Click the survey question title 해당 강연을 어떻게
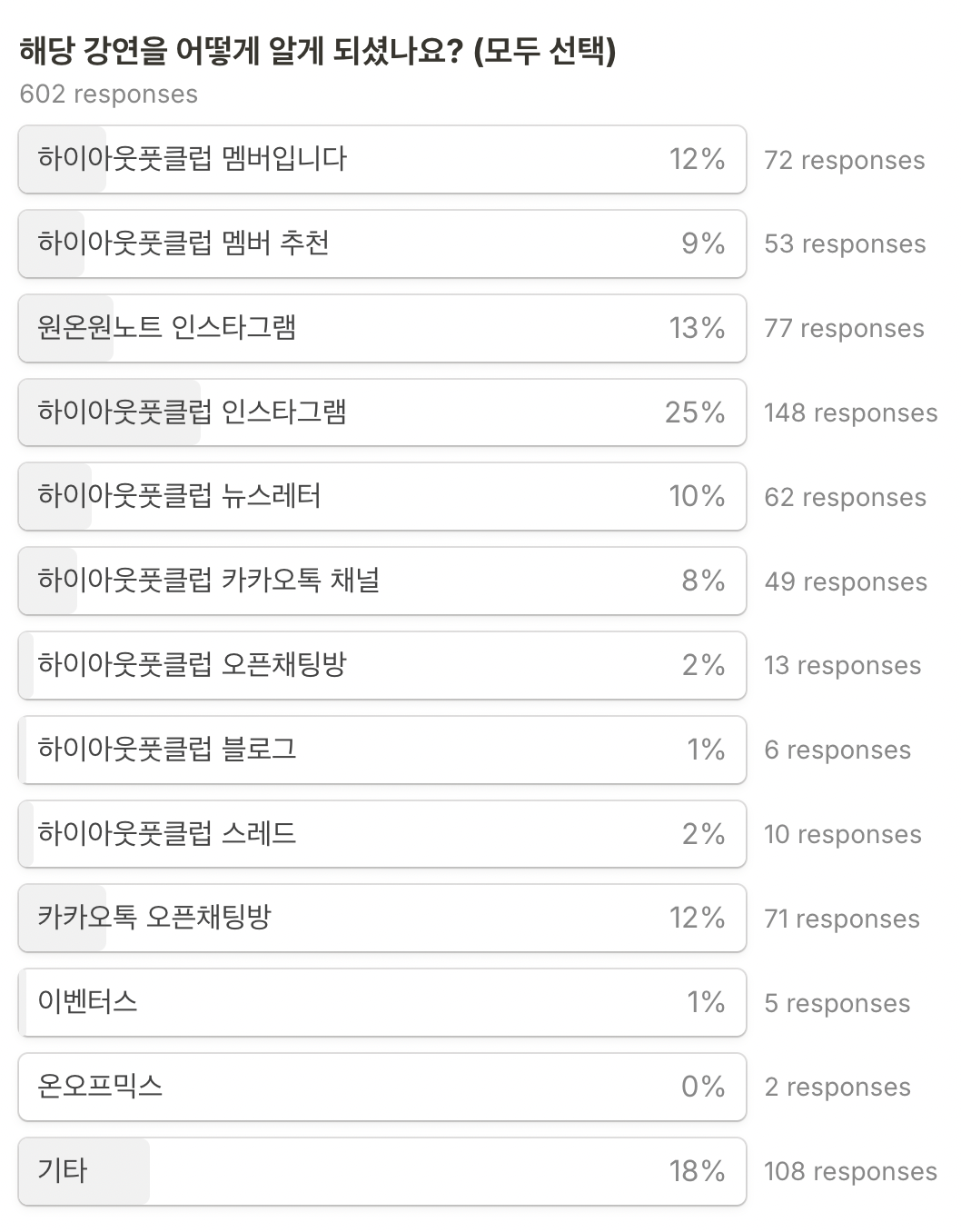Image resolution: width=961 pixels, height=1232 pixels. [x=317, y=51]
